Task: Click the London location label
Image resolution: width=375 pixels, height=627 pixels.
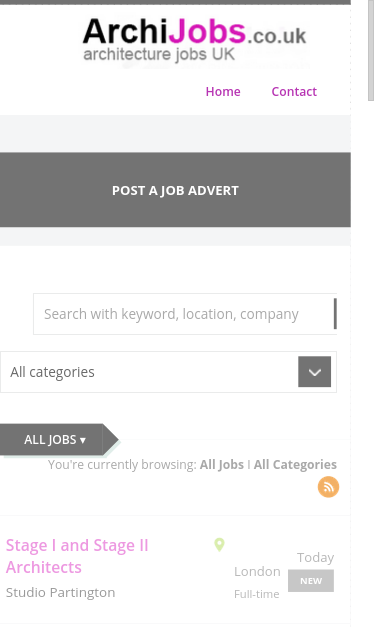Action: 257,571
